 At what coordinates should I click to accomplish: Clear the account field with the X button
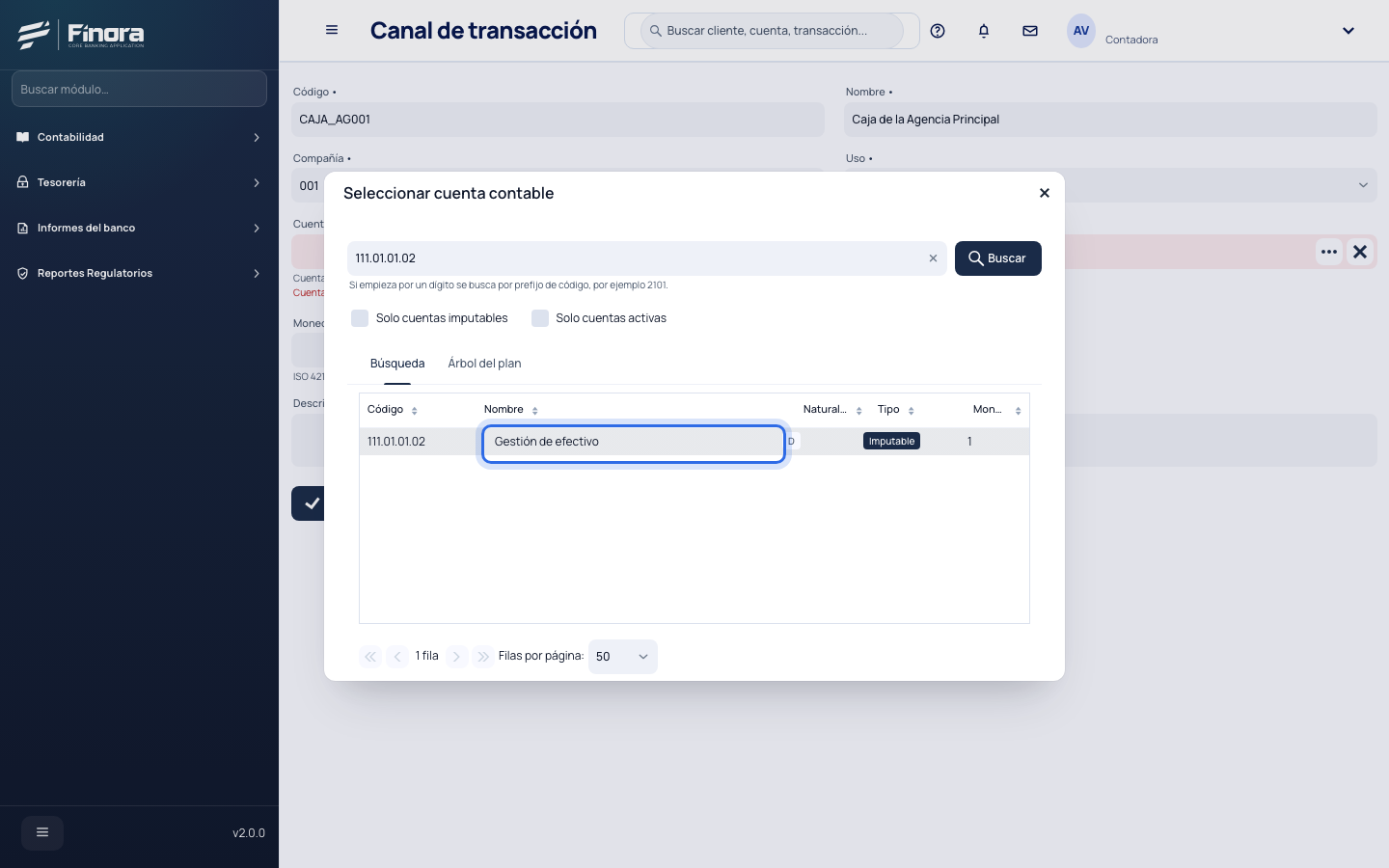(x=1360, y=252)
